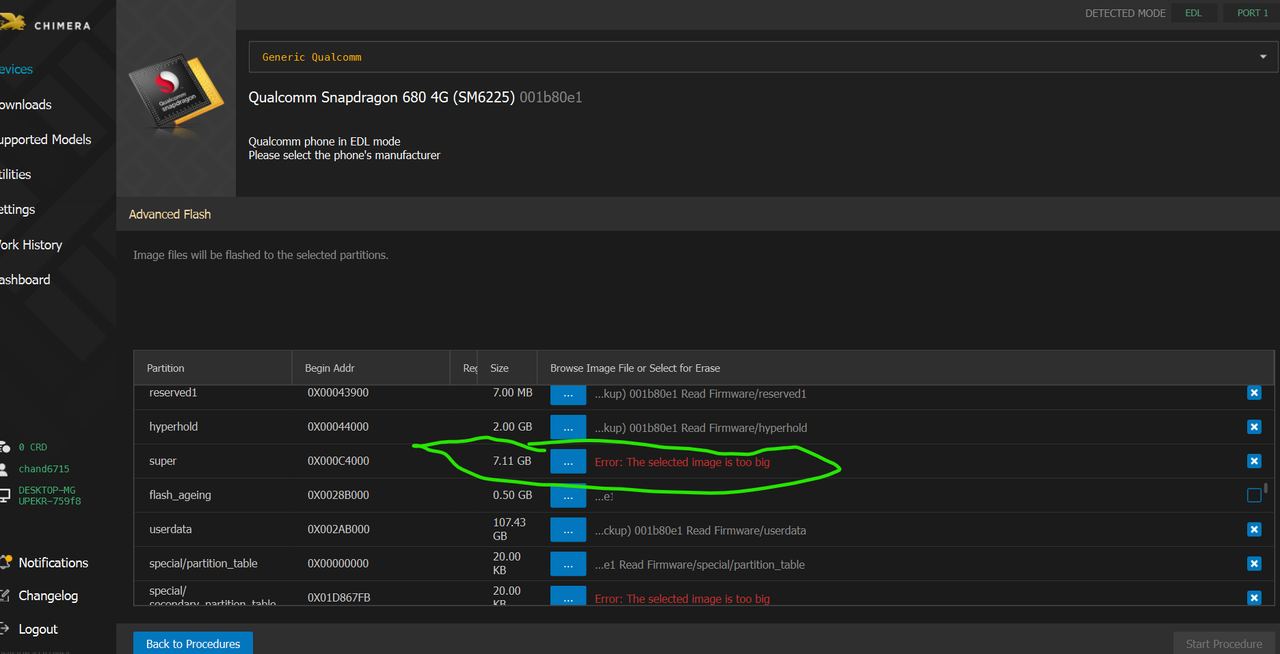Browse image file for hyperhold partition
The height and width of the screenshot is (654, 1280).
[x=568, y=427]
